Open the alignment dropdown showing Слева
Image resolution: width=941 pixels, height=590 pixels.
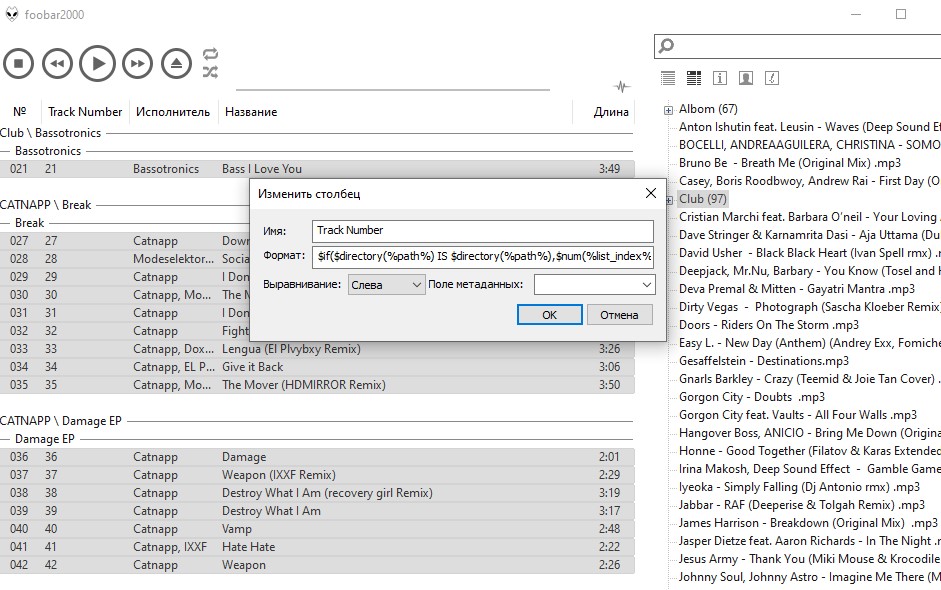pos(386,285)
